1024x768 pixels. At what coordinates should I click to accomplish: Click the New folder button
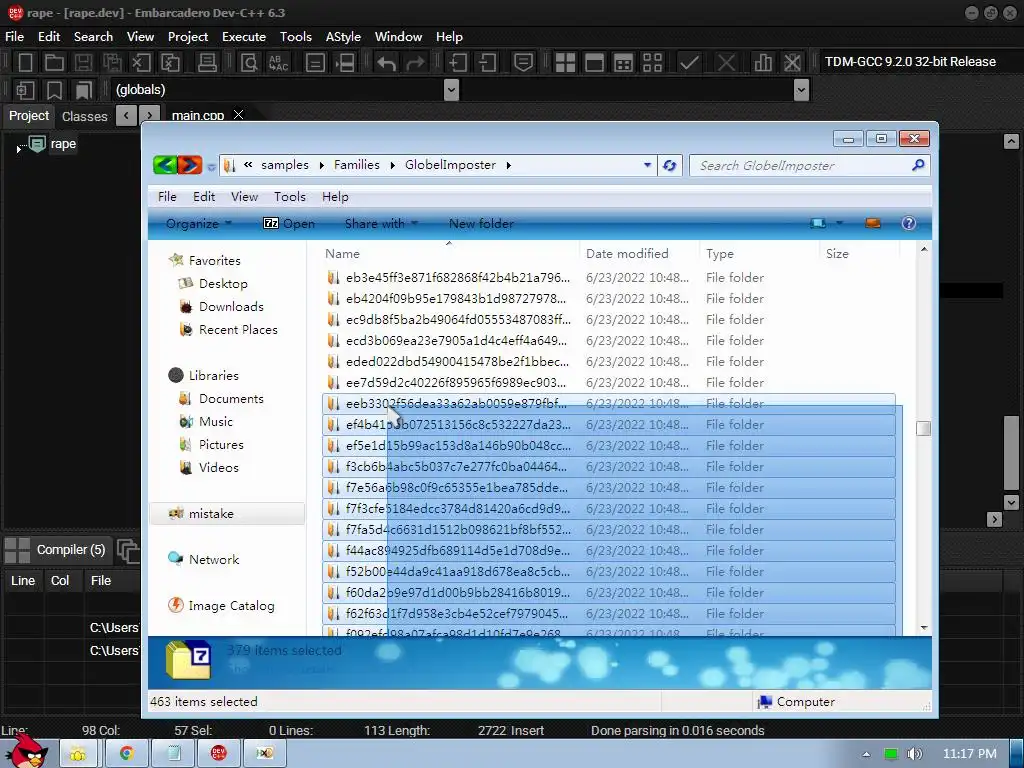tap(481, 223)
